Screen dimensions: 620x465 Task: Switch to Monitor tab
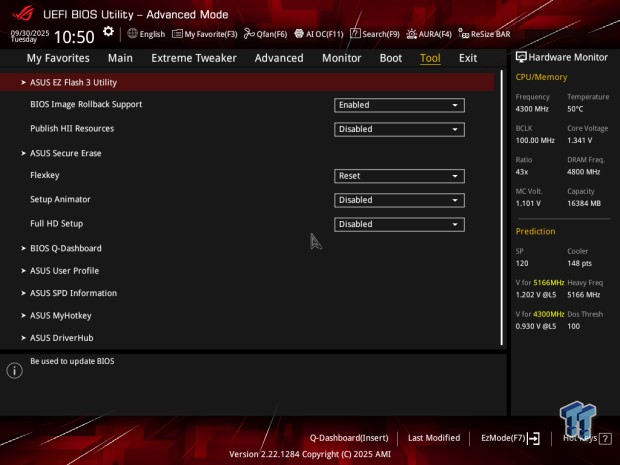click(x=342, y=58)
